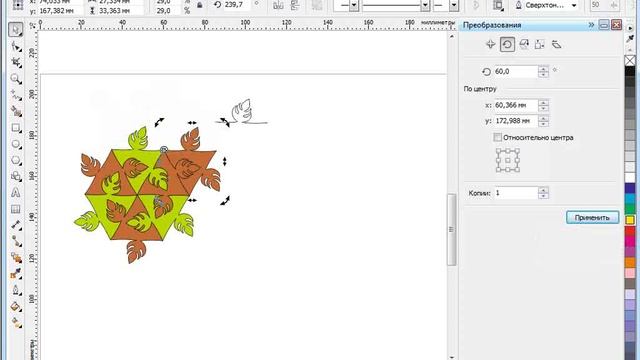640x360 pixels.
Task: Click the x center field 60,366 мм
Action: pos(516,105)
